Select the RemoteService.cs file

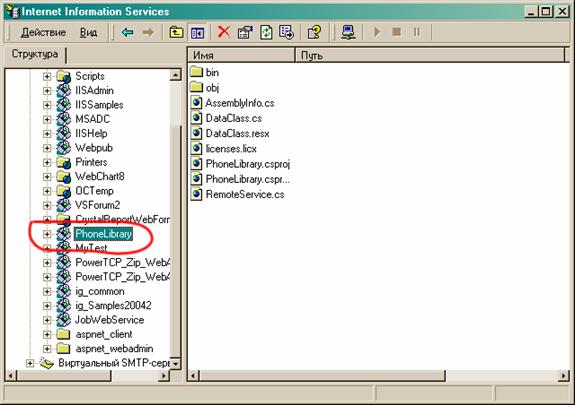(245, 194)
